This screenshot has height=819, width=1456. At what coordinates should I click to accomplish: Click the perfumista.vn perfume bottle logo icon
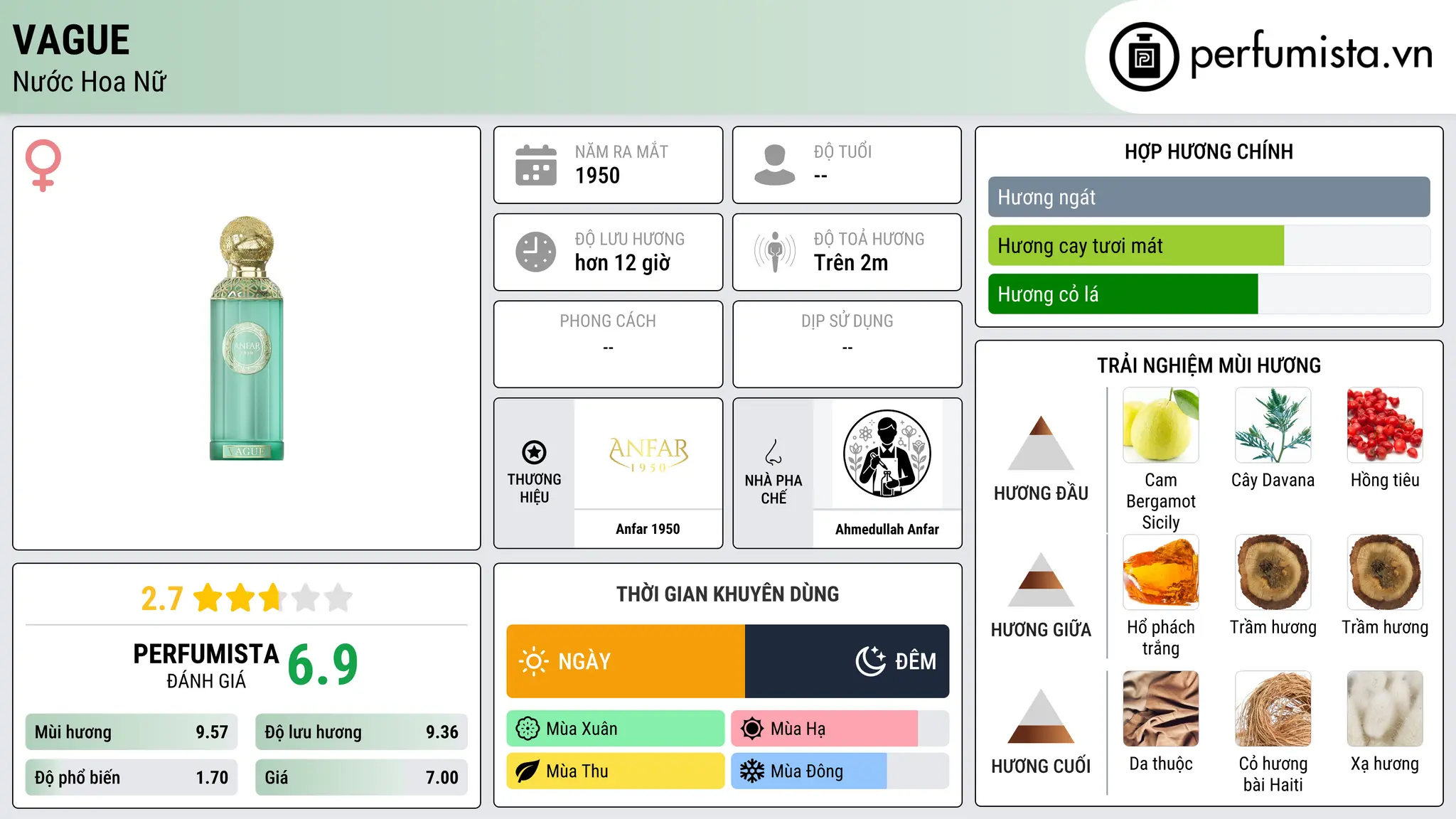(x=1144, y=57)
